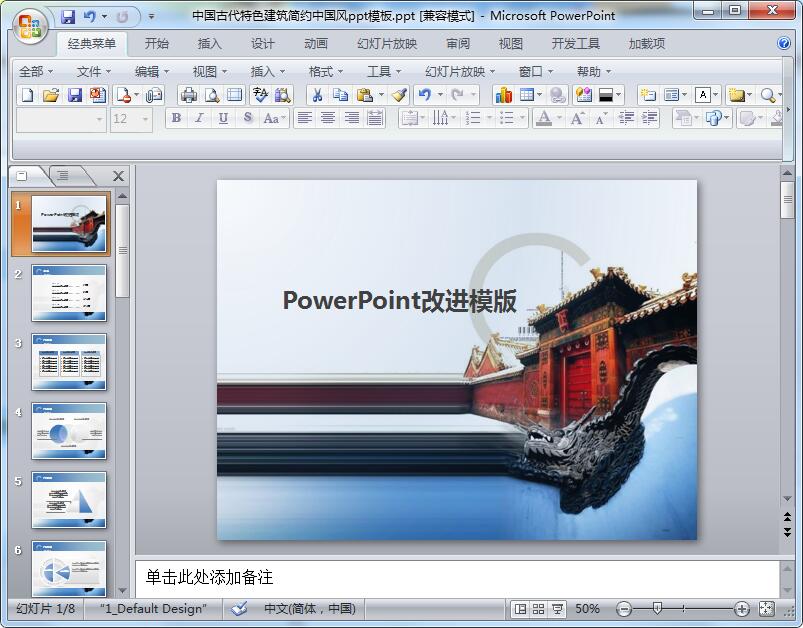Cut selection with scissors icon
Screen dimensions: 803x628
click(318, 95)
